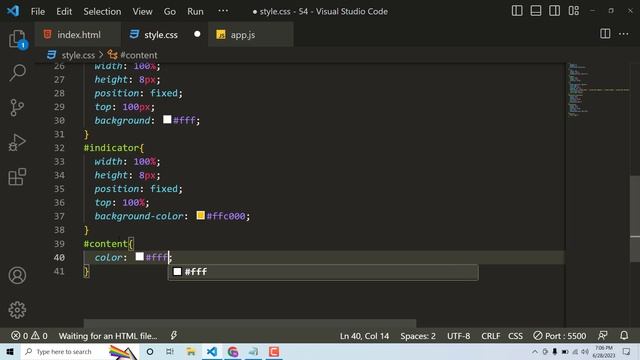Click the feedback icon in status bar
This screenshot has height=360, width=640.
coord(602,336)
